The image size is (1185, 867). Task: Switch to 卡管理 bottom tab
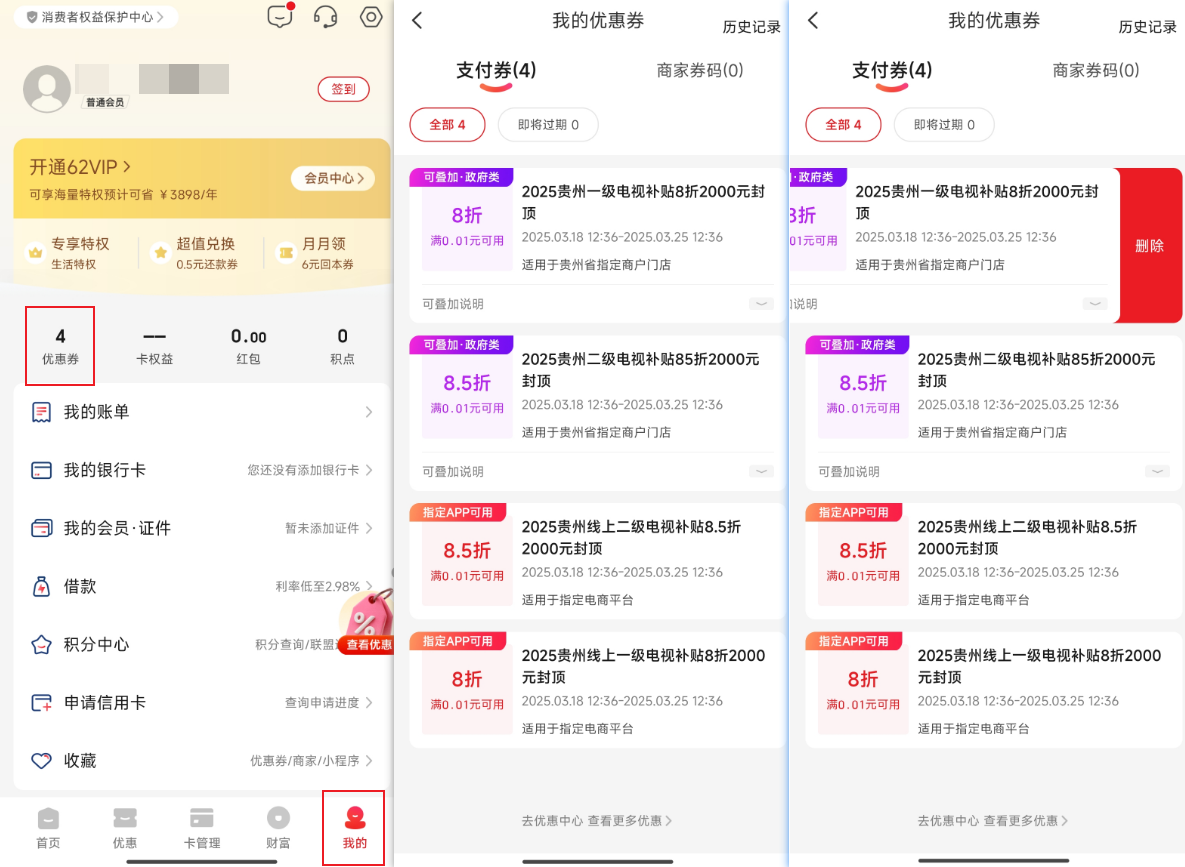click(x=202, y=828)
